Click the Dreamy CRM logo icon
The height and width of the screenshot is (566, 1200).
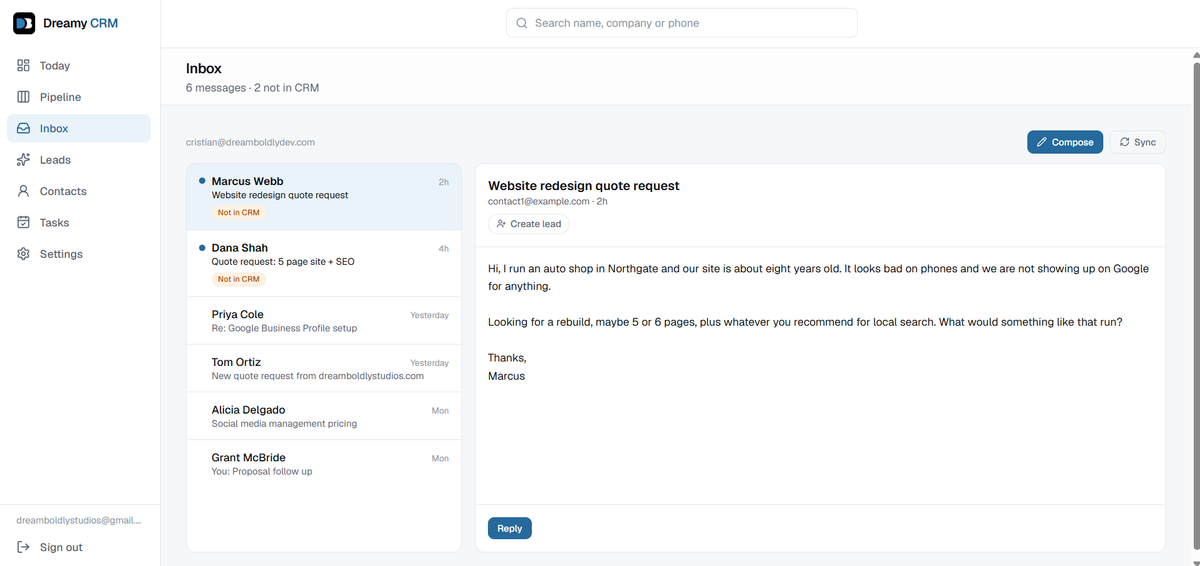24,23
